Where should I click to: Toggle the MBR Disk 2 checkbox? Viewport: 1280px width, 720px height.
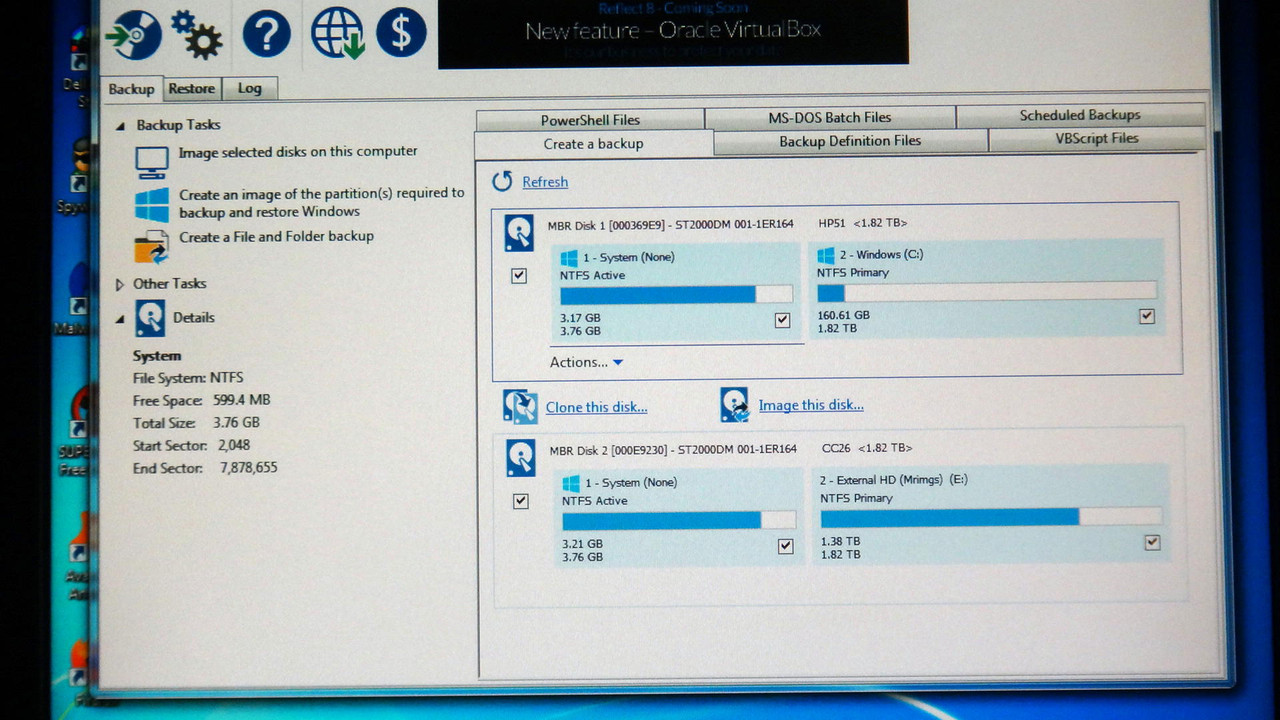520,501
